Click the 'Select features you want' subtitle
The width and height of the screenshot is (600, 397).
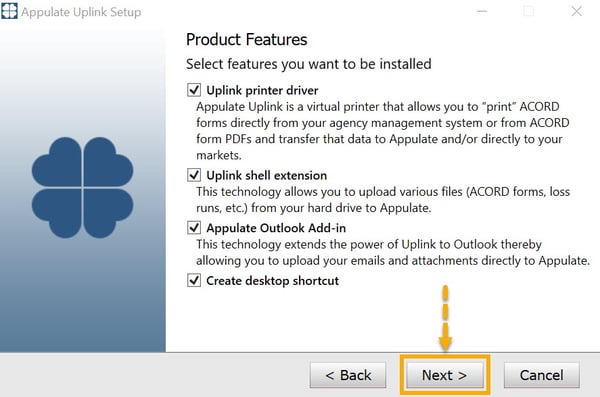tap(308, 64)
